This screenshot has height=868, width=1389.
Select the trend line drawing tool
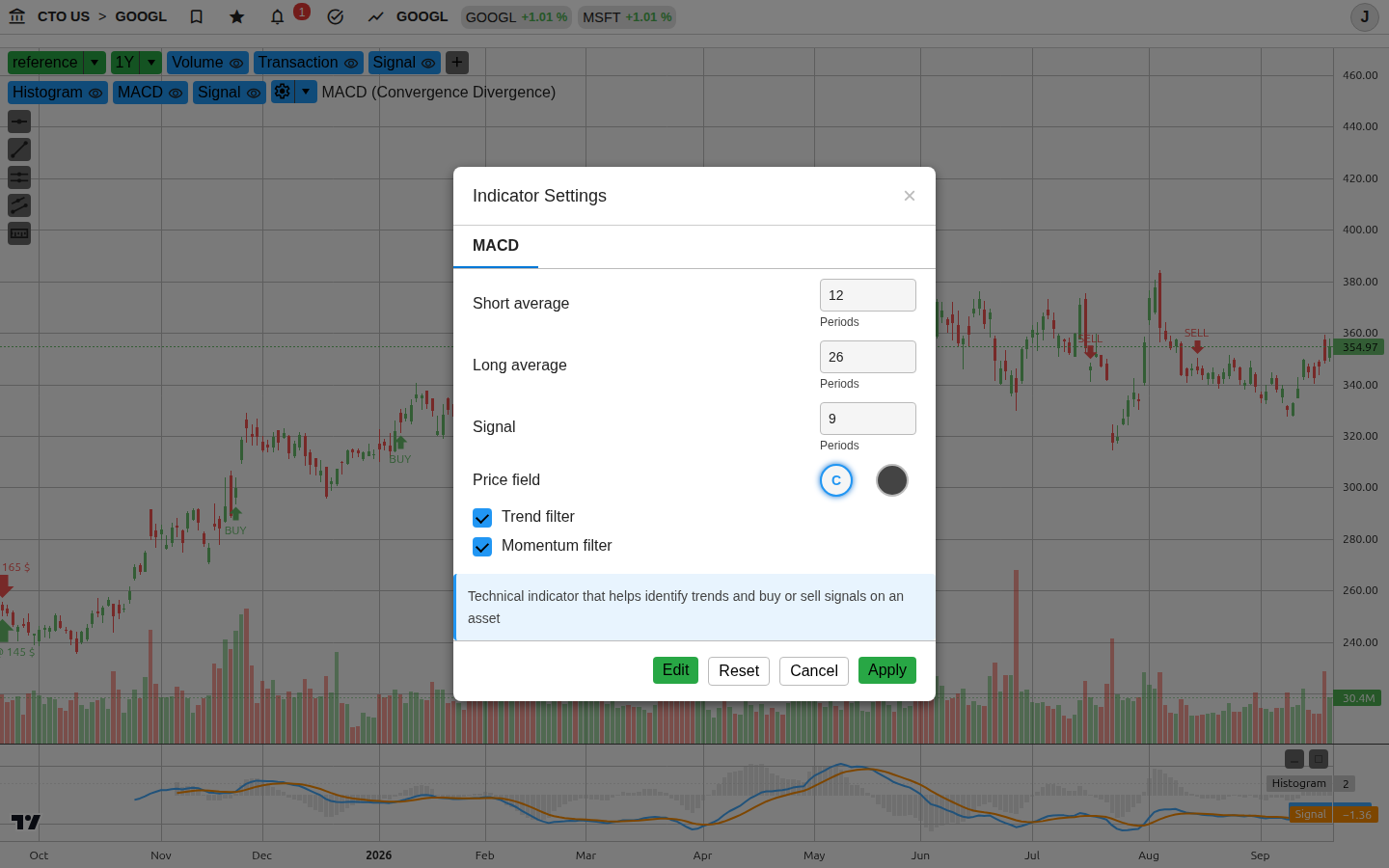tap(19, 149)
